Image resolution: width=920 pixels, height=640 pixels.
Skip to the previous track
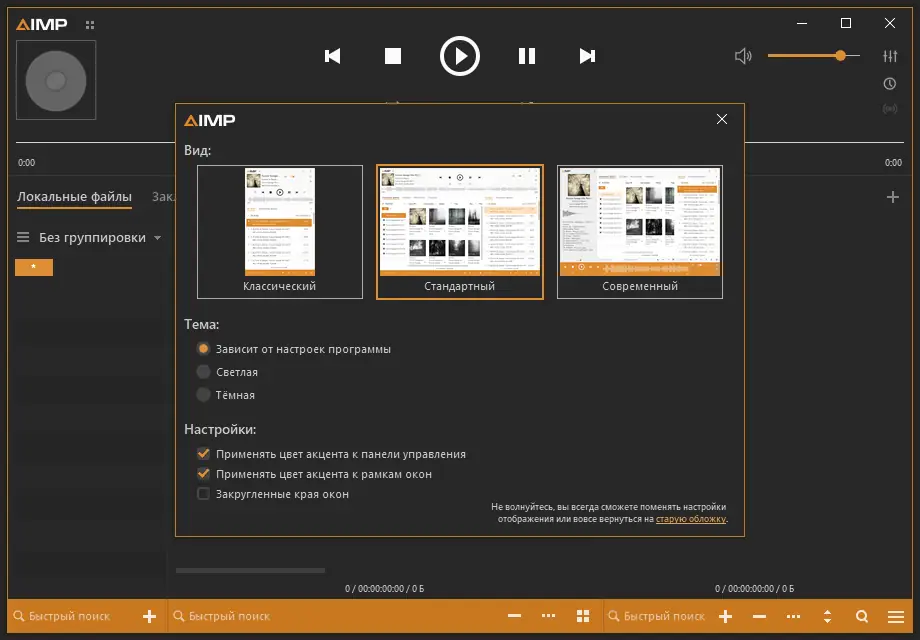click(x=333, y=56)
